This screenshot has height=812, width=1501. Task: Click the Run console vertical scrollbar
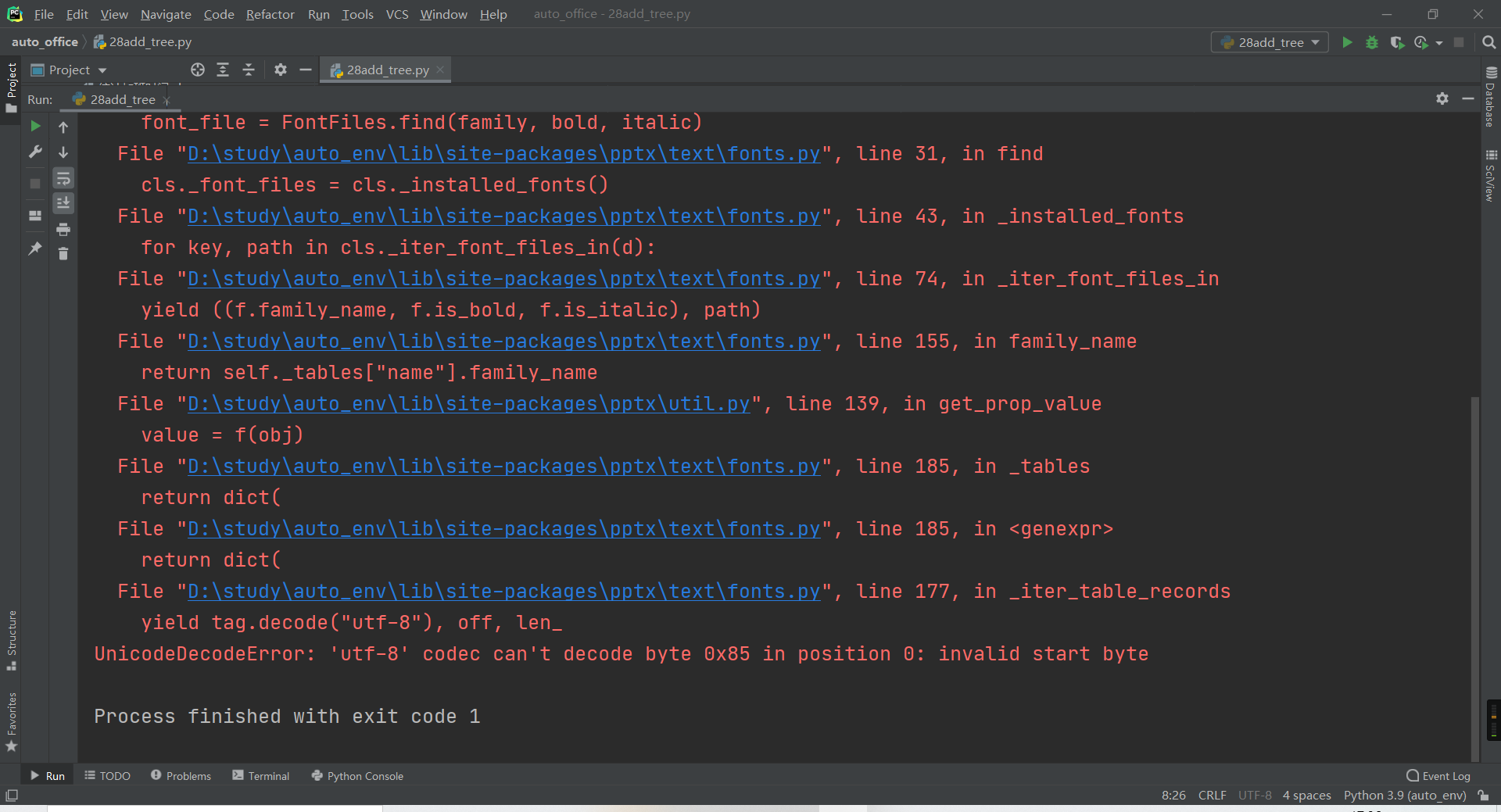pos(1475,578)
